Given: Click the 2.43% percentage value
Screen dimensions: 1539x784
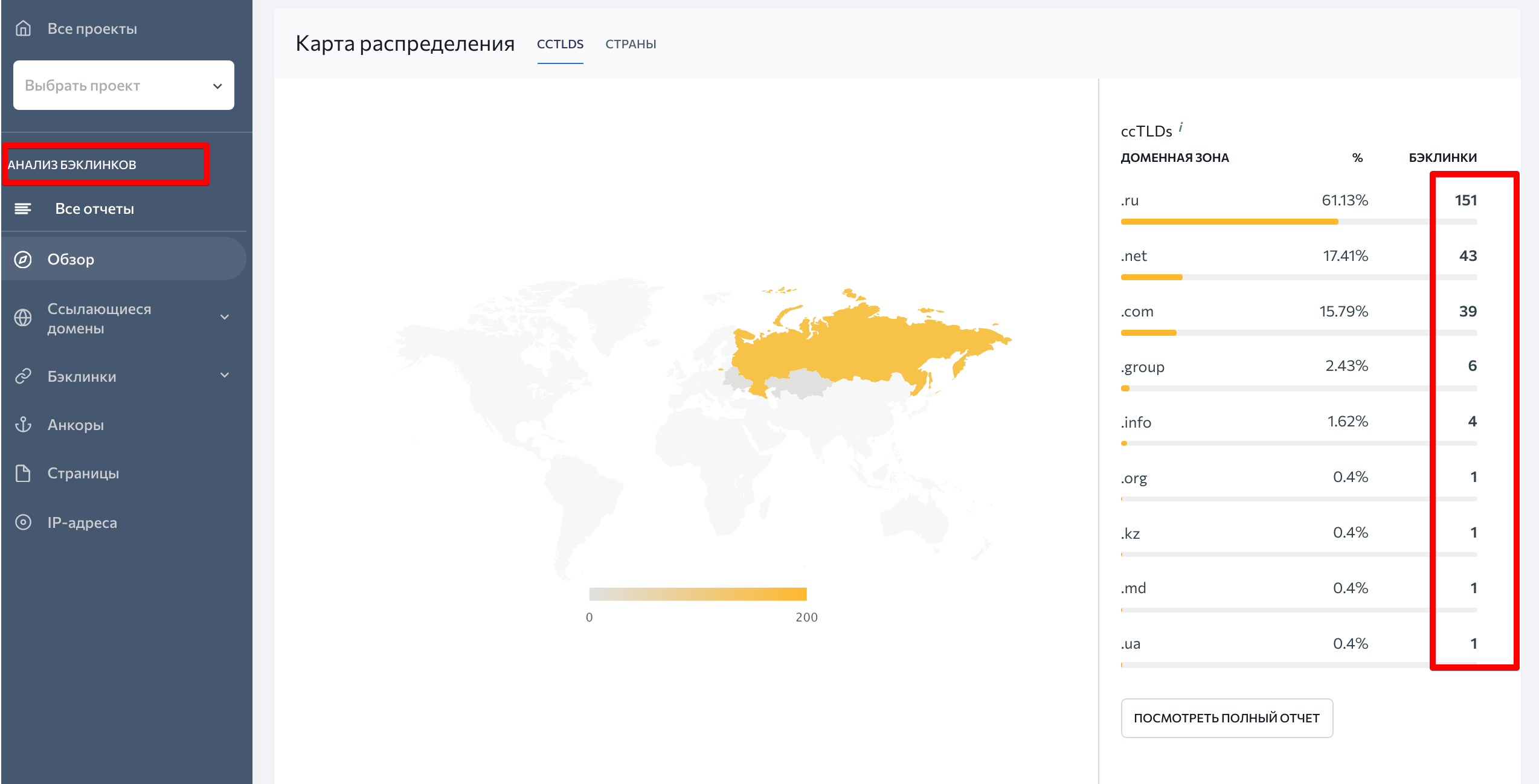Looking at the screenshot, I should tap(1346, 366).
